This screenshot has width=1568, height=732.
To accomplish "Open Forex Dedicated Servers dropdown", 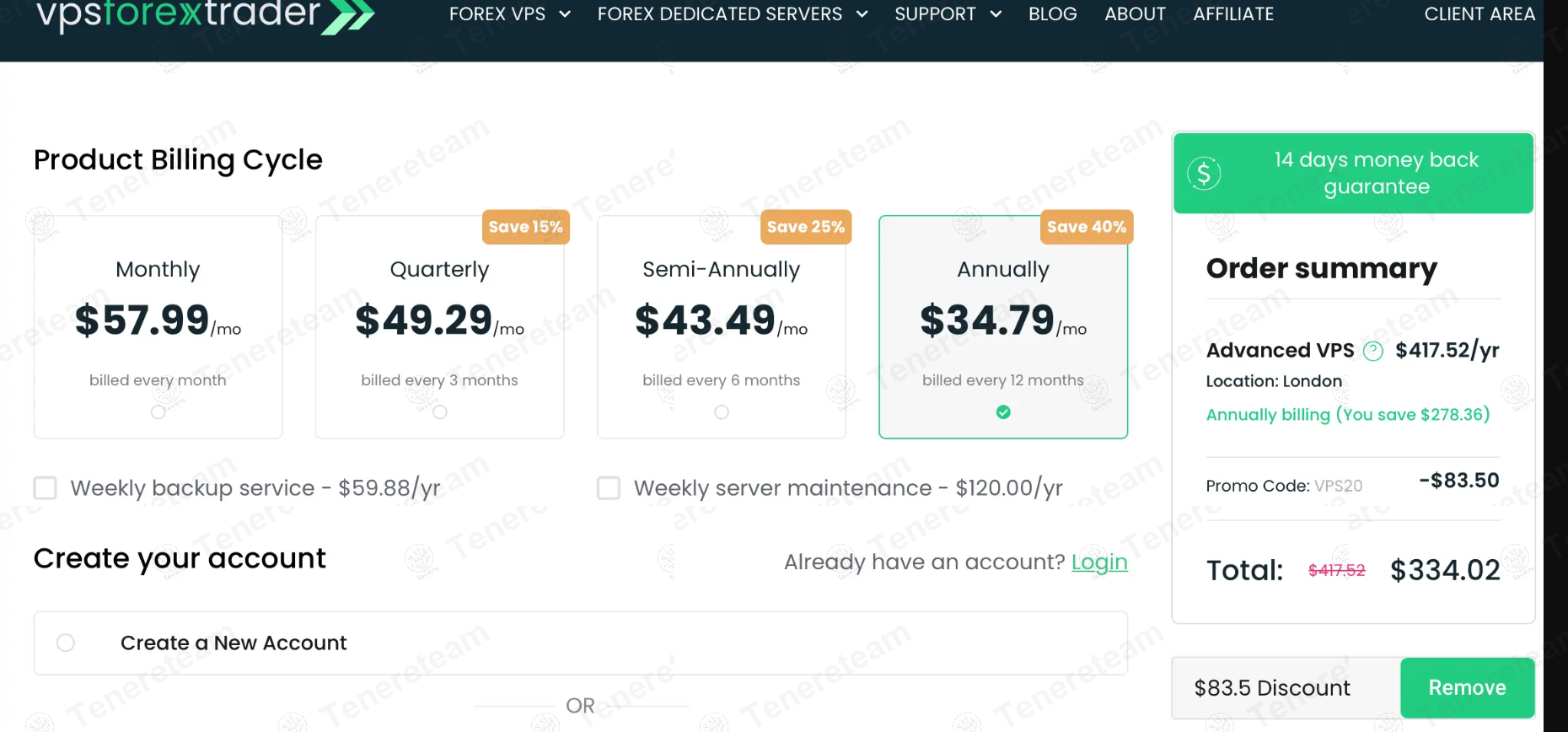I will pos(862,14).
